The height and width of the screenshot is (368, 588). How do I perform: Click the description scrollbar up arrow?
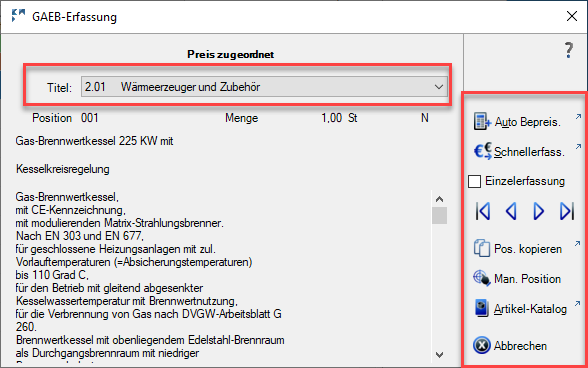tap(440, 199)
